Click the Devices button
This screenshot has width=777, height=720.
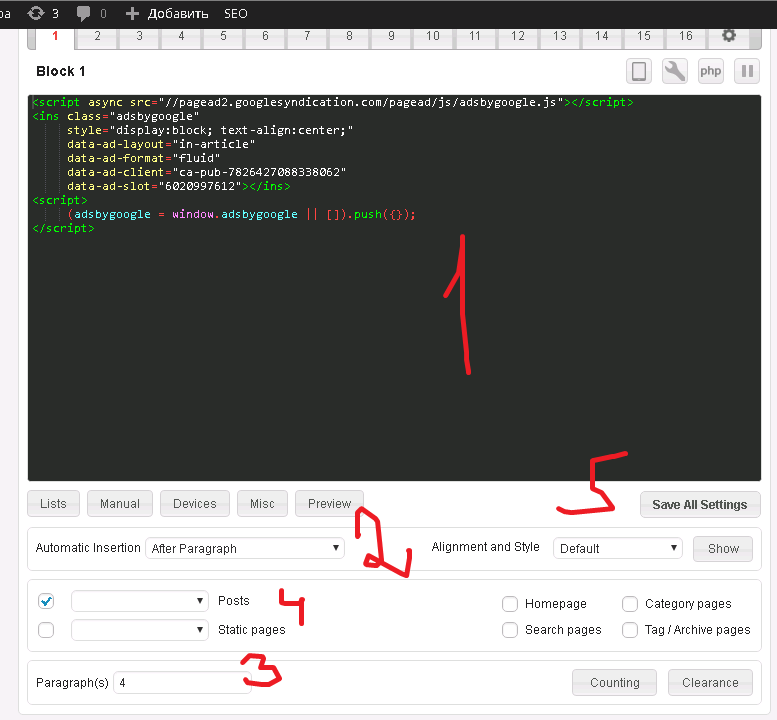(x=195, y=504)
